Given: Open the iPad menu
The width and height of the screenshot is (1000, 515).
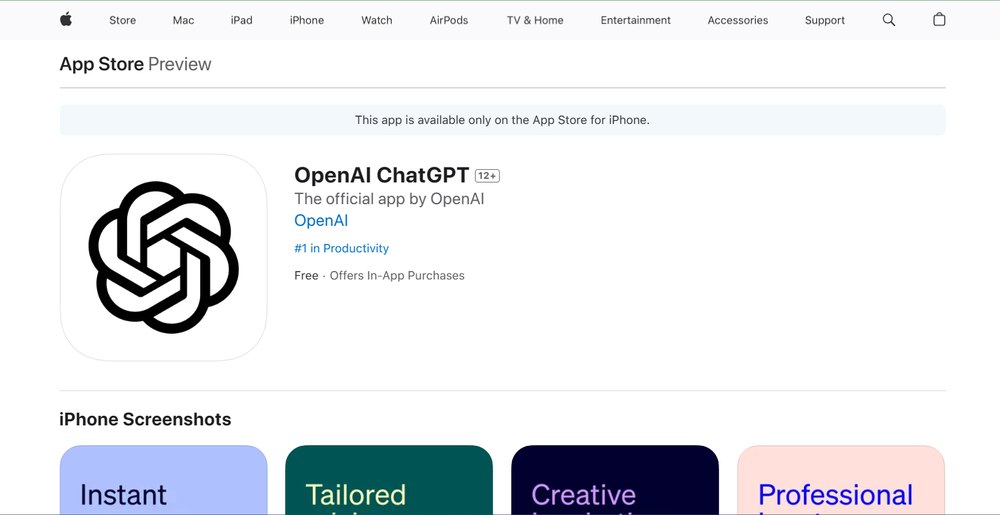Looking at the screenshot, I should point(242,20).
